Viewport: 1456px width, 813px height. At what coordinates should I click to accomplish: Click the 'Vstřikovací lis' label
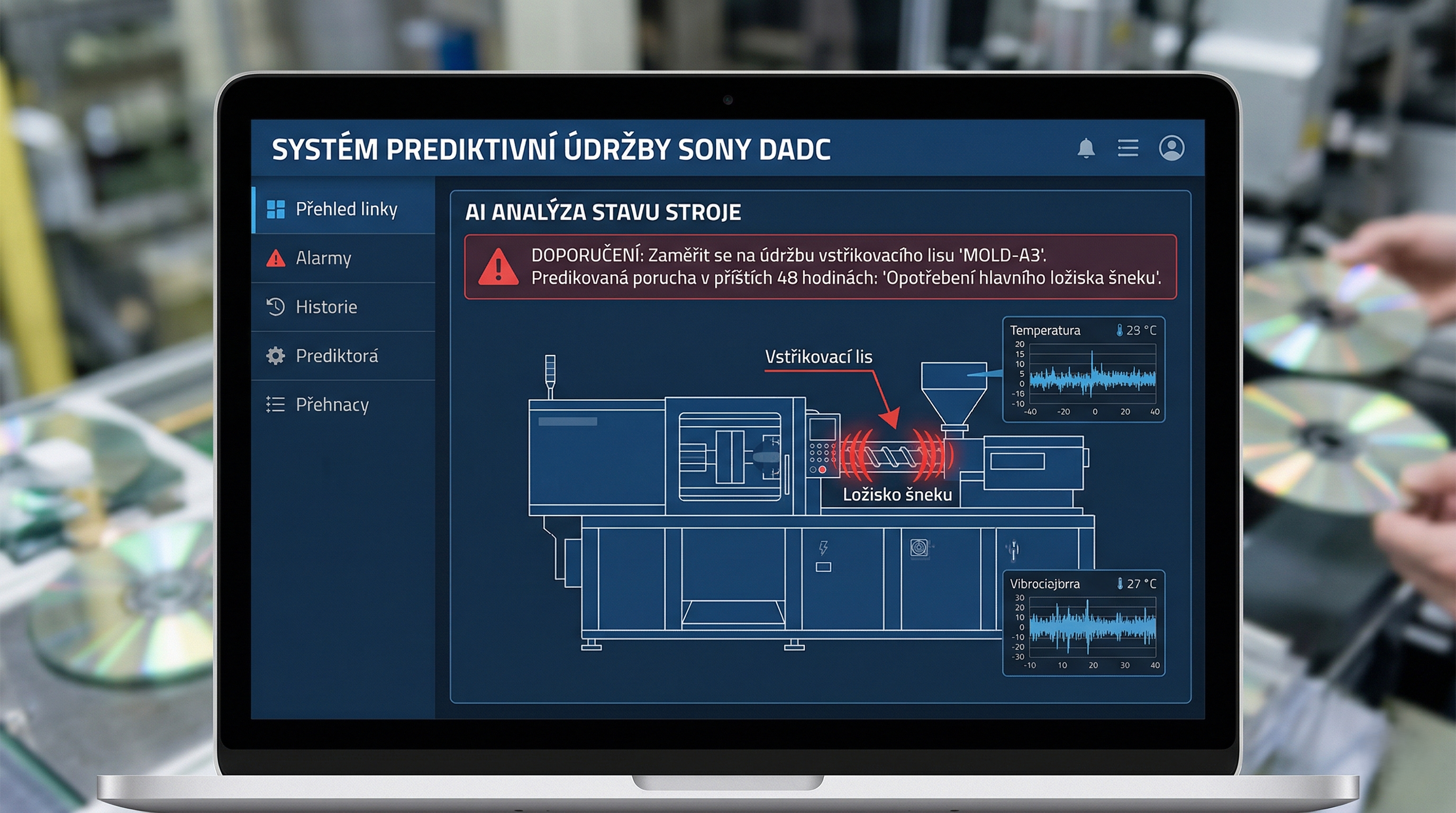tap(818, 357)
